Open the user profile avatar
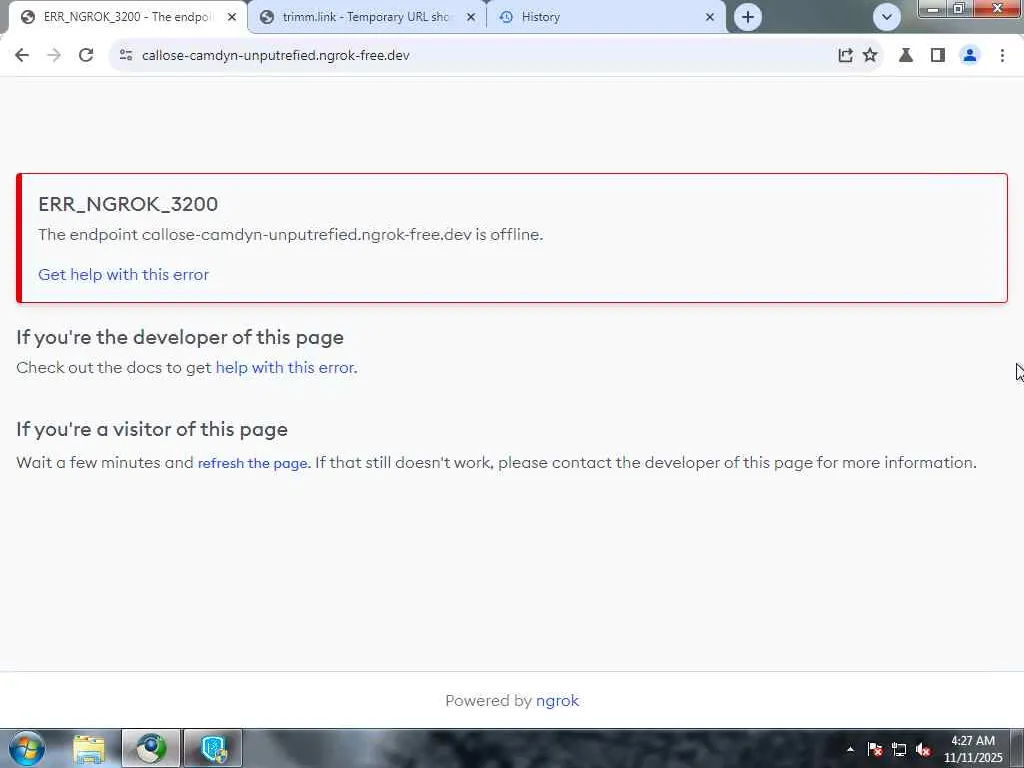1024x768 pixels. [x=970, y=55]
